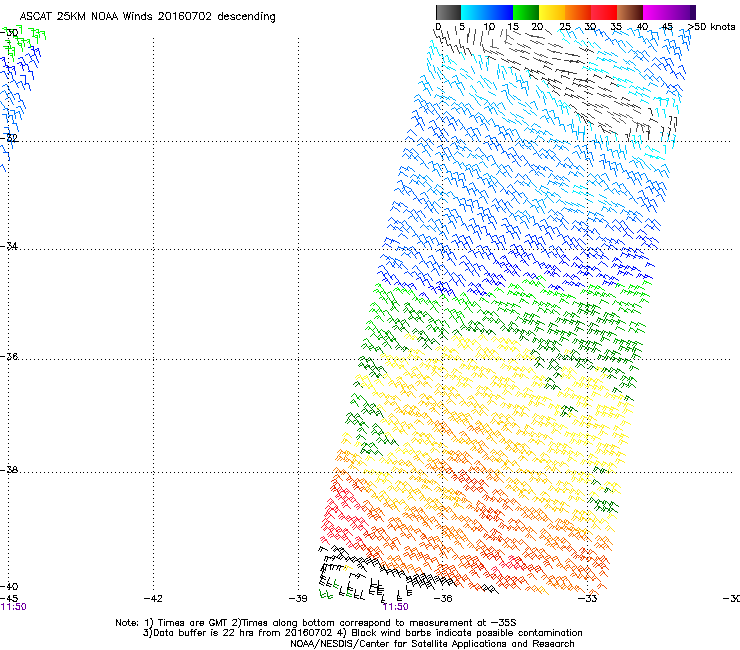Click the '45' legend scale label
Viewport: 740px width, 650px height.
pos(667,26)
